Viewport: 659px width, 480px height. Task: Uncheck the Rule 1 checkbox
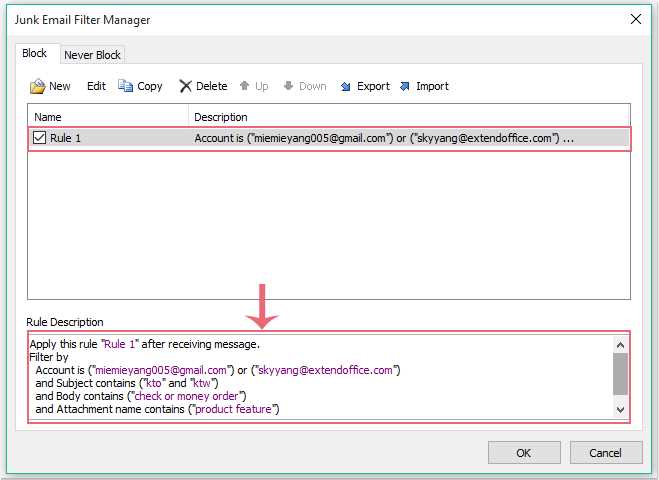coord(40,137)
